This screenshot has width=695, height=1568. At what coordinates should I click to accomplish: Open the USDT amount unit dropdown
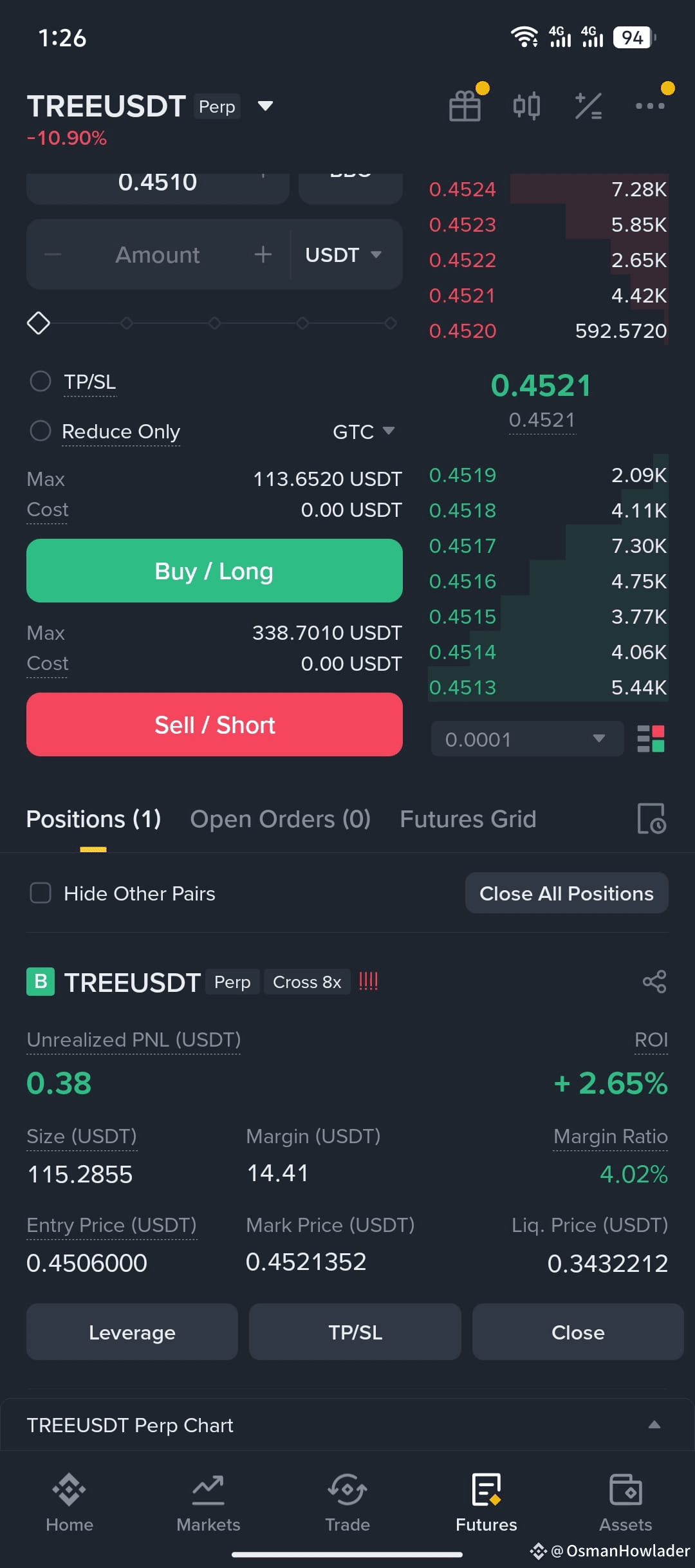pyautogui.click(x=344, y=255)
